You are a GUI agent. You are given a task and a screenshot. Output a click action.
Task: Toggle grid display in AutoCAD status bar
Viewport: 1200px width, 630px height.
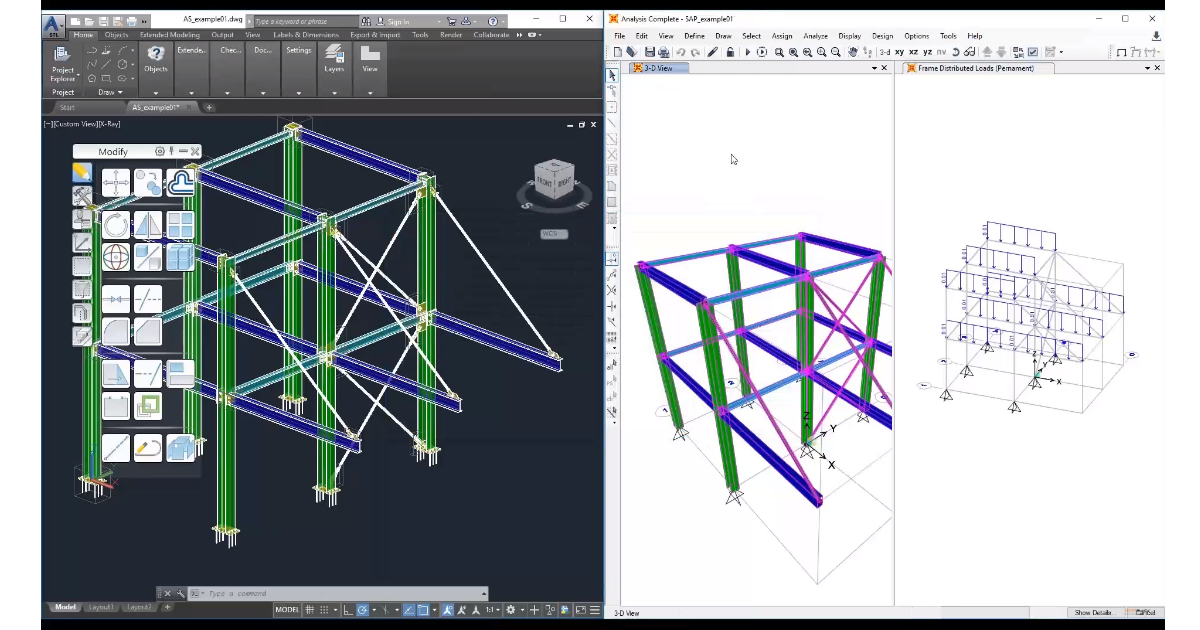(311, 610)
